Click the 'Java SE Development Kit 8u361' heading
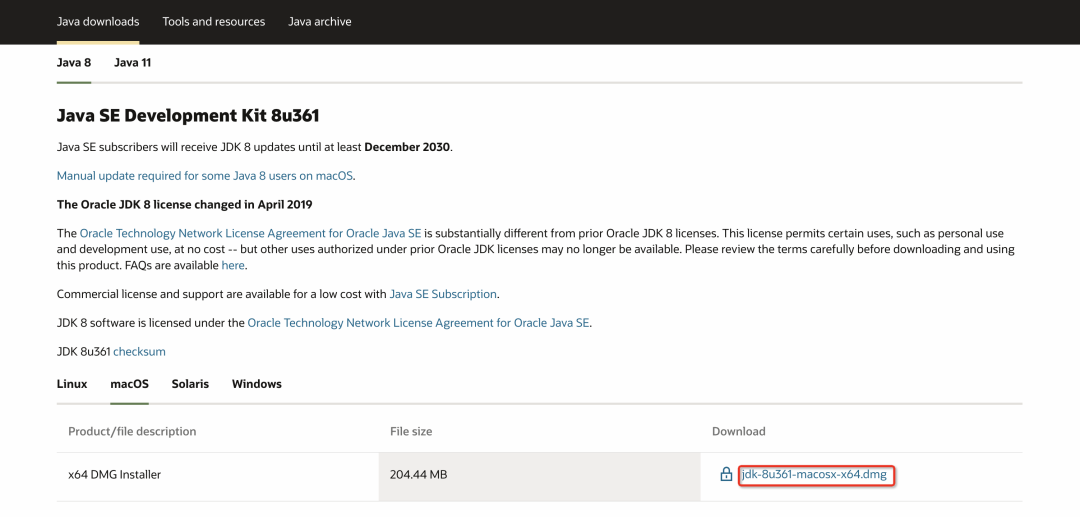 click(x=188, y=116)
